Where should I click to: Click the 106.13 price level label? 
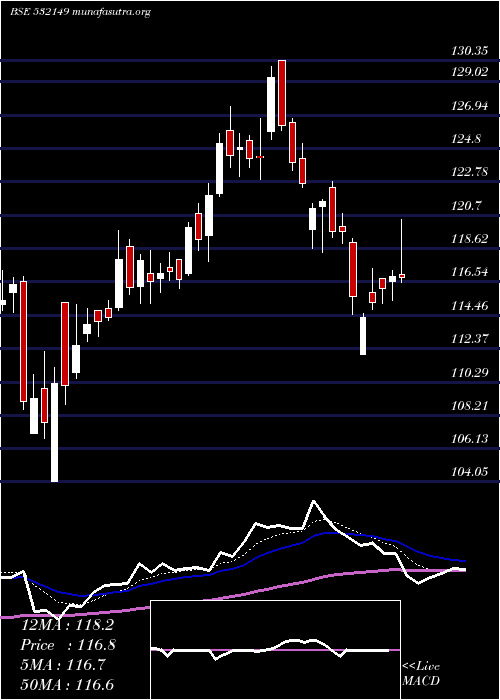click(x=469, y=439)
